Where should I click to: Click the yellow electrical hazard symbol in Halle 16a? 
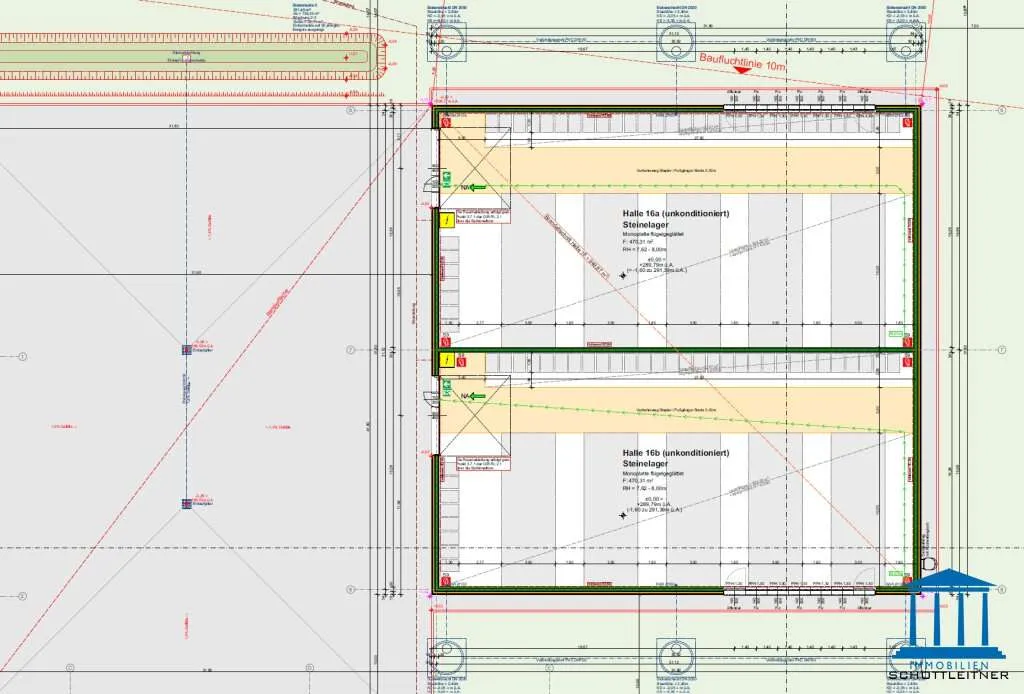[447, 220]
